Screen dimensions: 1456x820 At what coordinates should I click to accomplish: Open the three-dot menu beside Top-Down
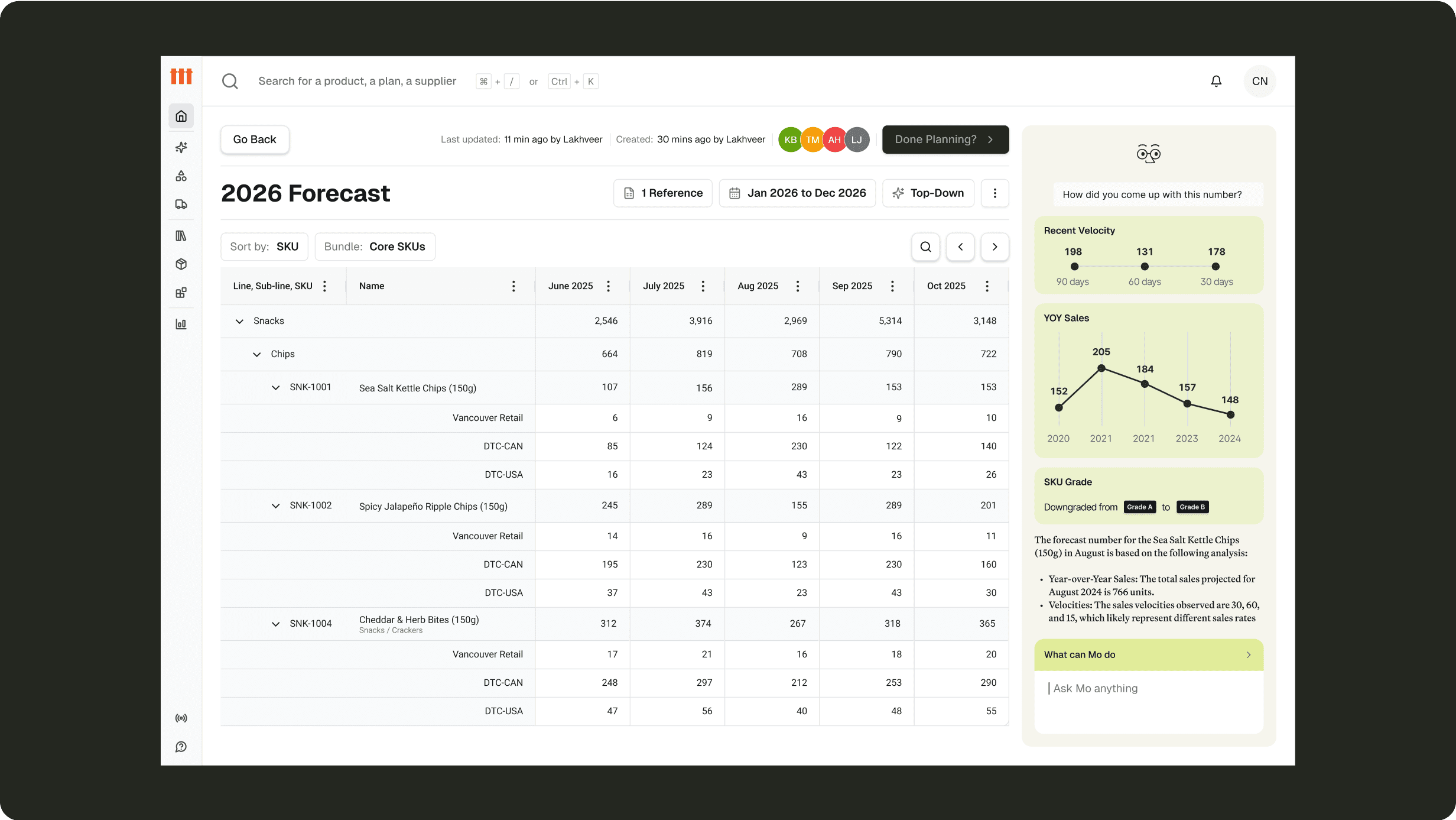click(995, 193)
